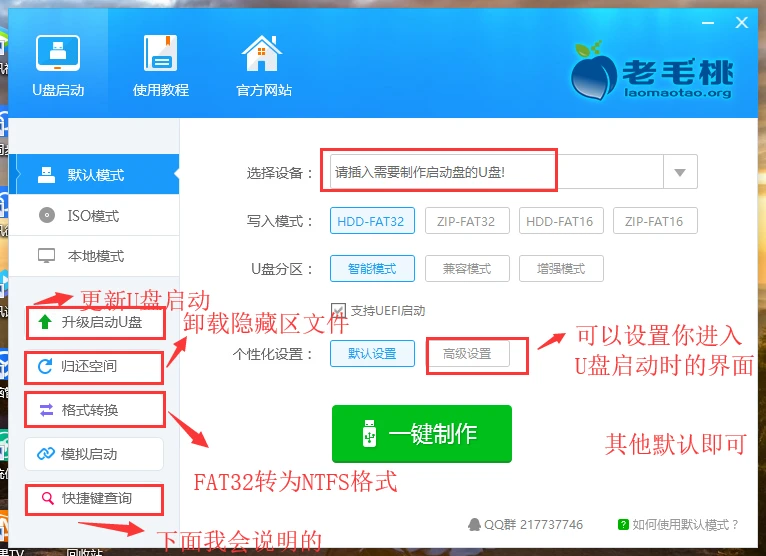The width and height of the screenshot is (766, 556).
Task: Switch to 本地模式 tab
Action: pyautogui.click(x=92, y=255)
